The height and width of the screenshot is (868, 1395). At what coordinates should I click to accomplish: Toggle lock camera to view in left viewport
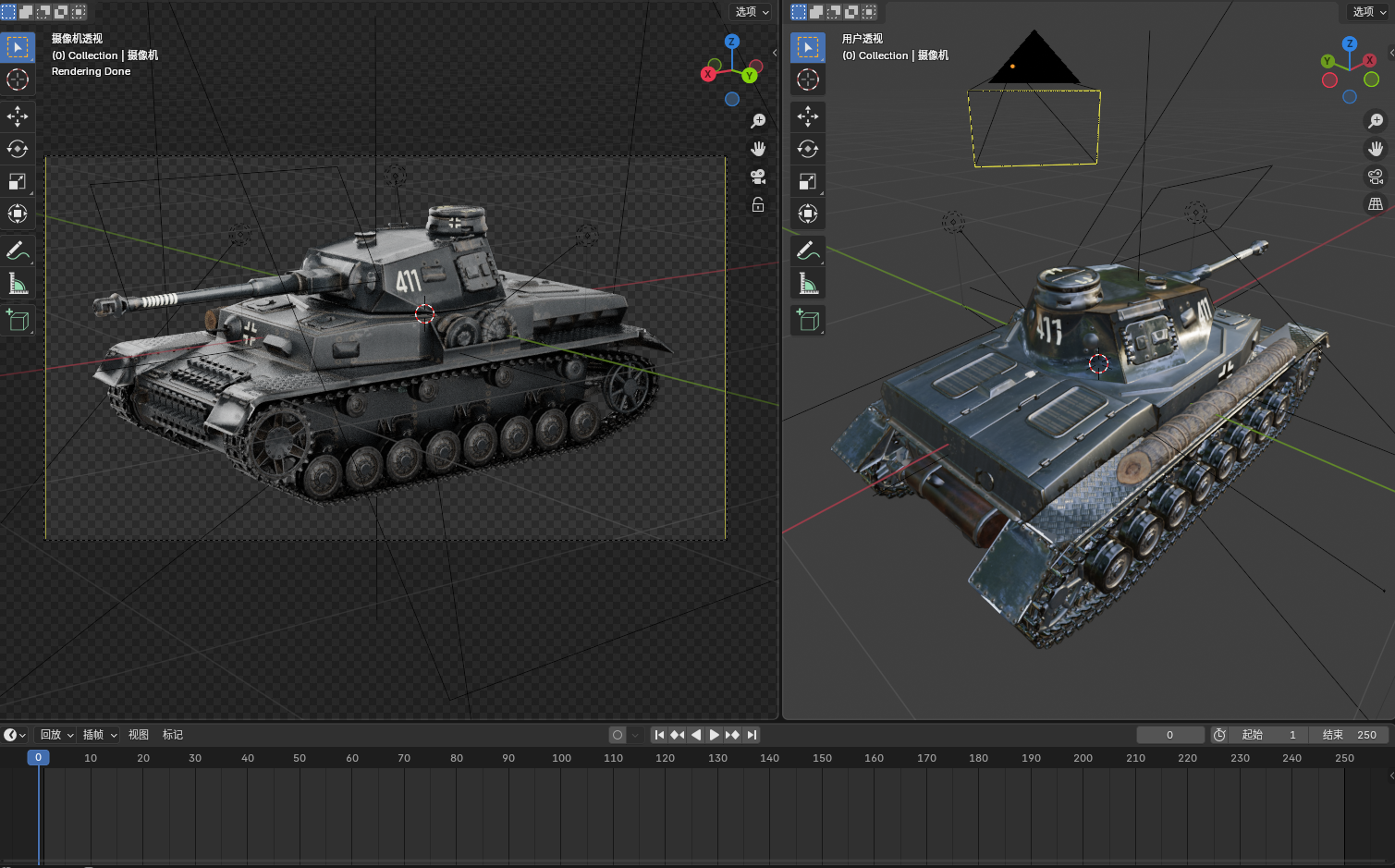click(x=758, y=204)
